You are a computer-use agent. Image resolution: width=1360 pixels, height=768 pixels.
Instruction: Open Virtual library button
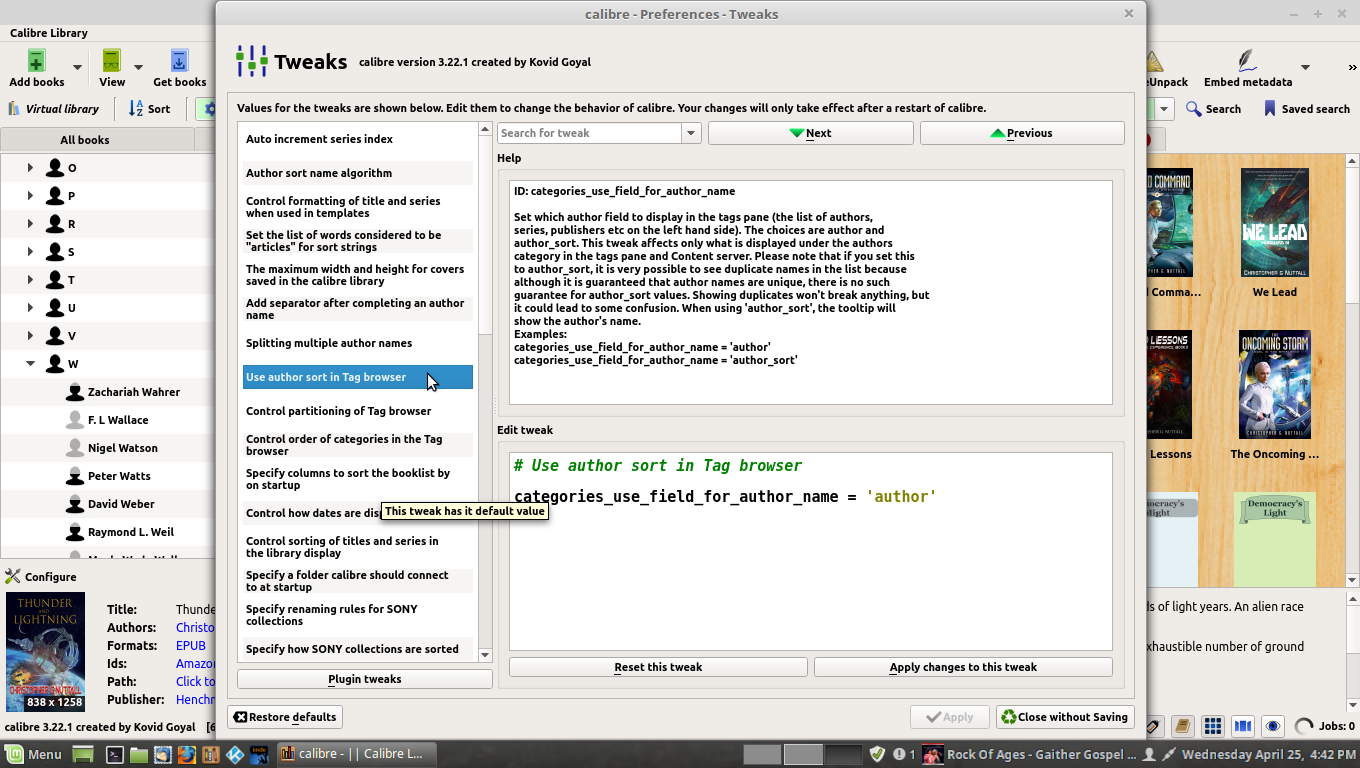53,109
